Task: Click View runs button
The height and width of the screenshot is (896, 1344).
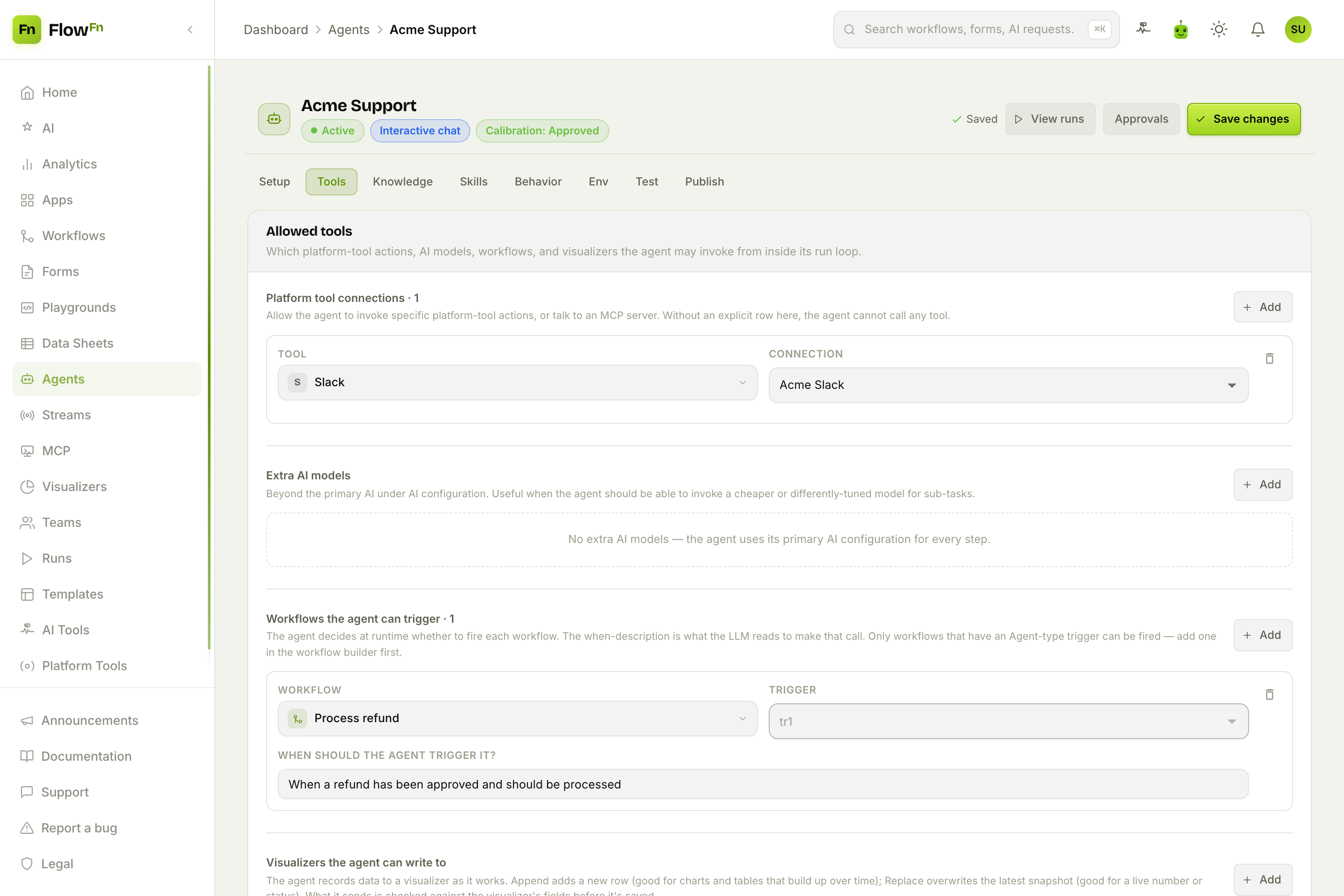Action: pyautogui.click(x=1050, y=119)
